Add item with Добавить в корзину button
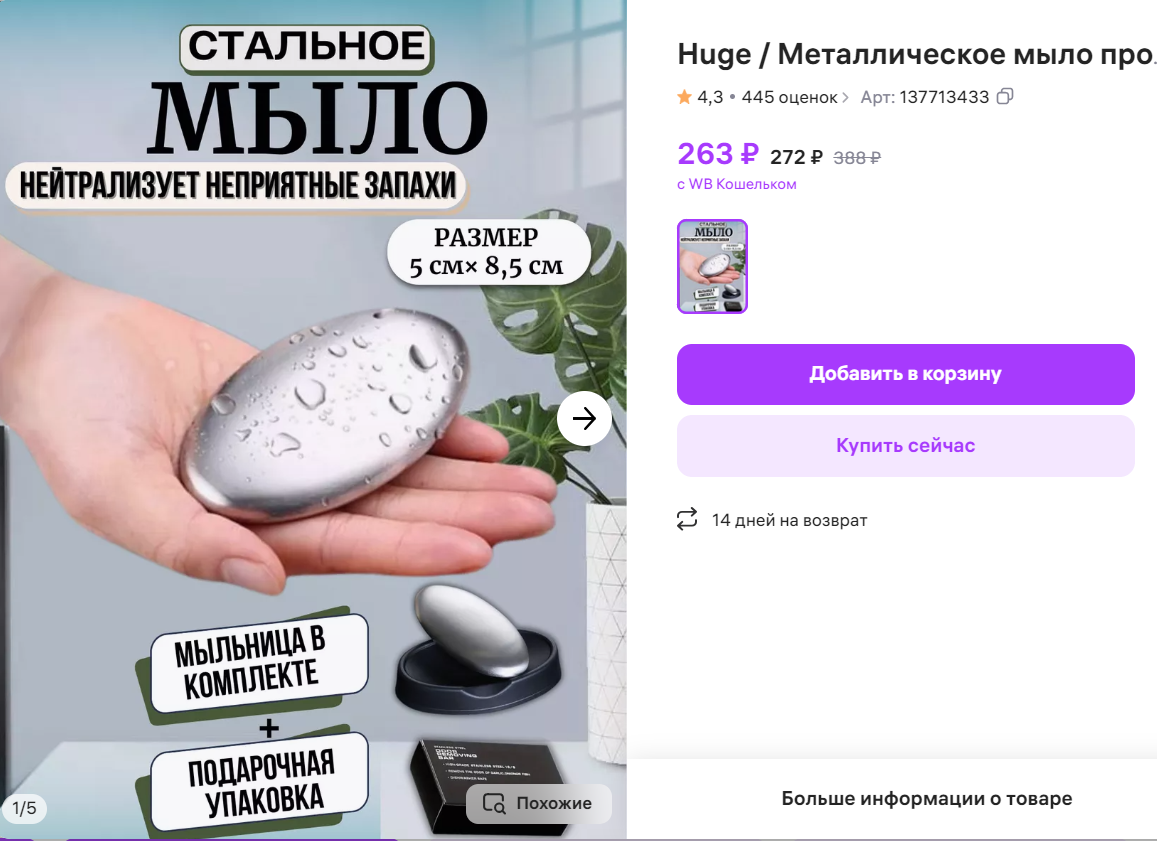1157x841 pixels. pos(905,374)
